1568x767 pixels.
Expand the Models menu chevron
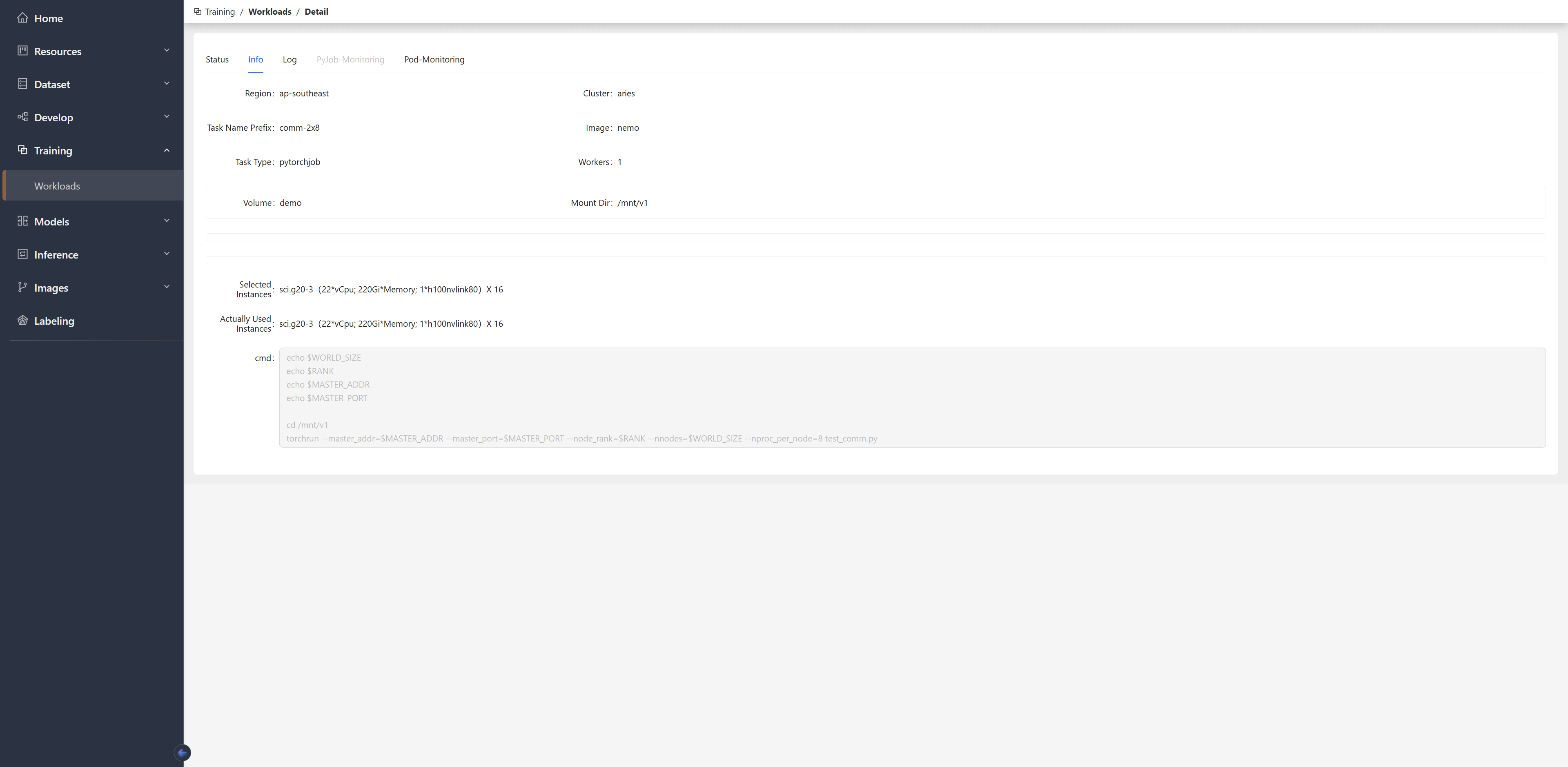(167, 221)
